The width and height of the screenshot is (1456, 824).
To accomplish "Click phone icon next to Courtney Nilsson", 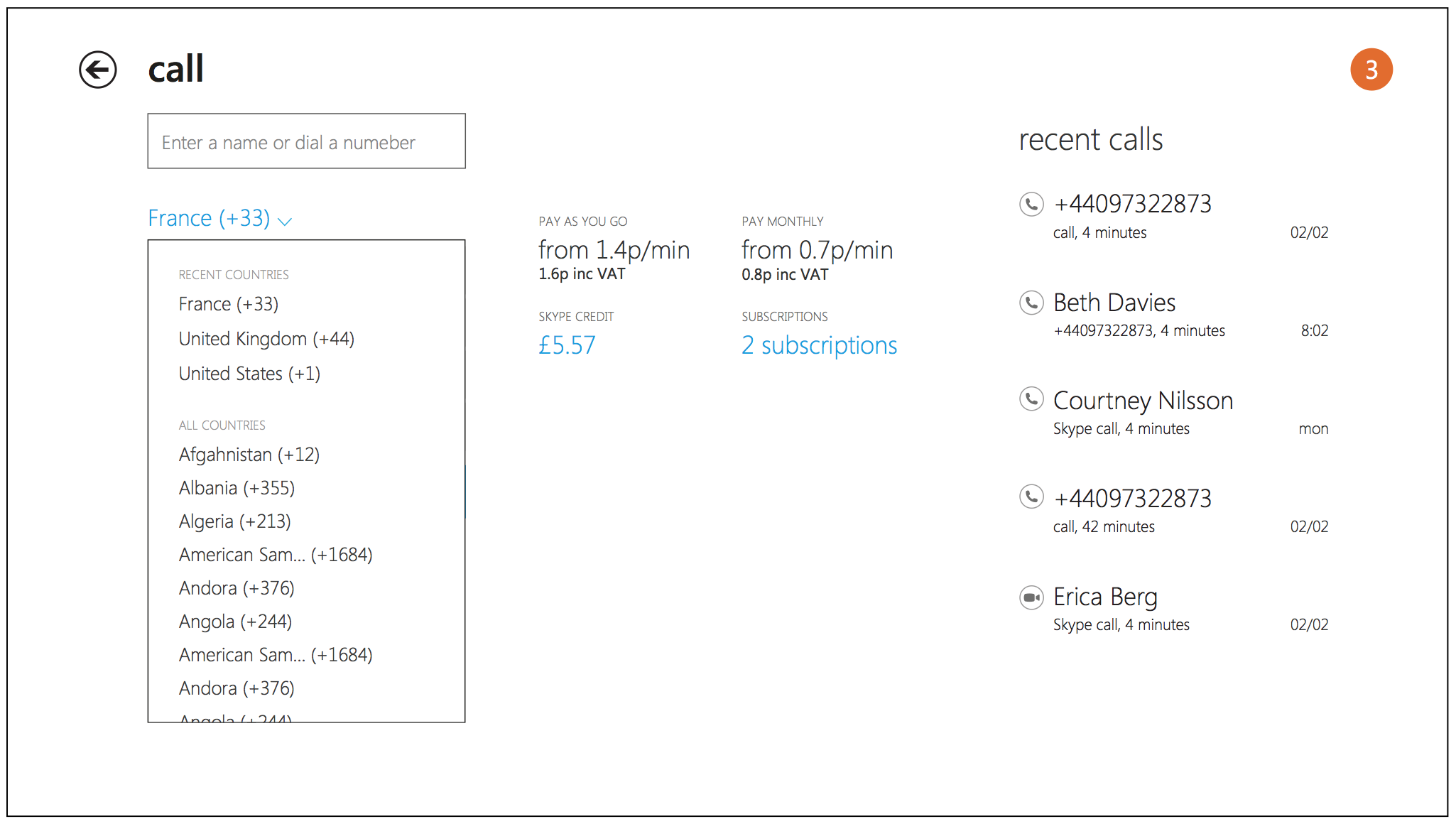I will click(x=1031, y=399).
